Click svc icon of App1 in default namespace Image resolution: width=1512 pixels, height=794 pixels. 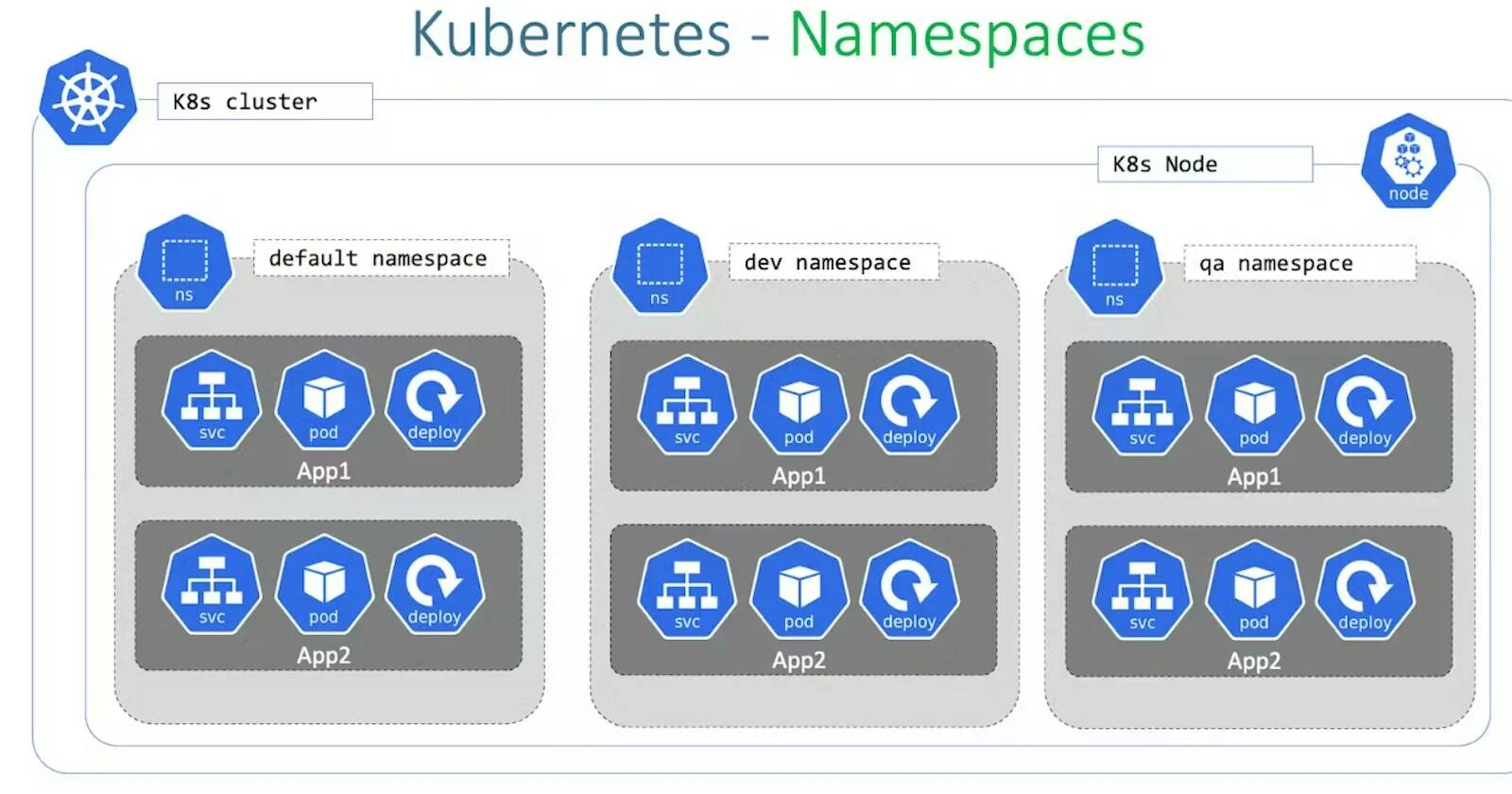coord(212,400)
